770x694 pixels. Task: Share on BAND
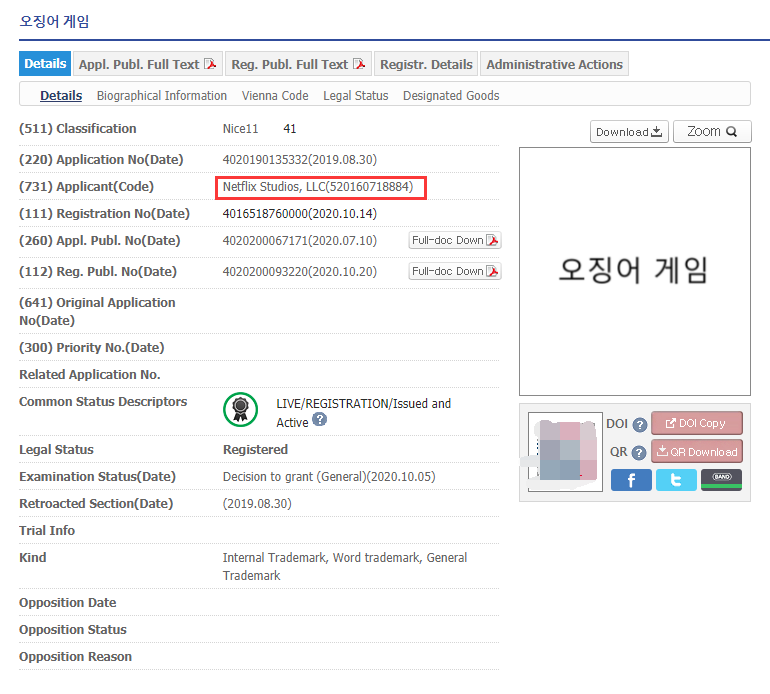721,480
